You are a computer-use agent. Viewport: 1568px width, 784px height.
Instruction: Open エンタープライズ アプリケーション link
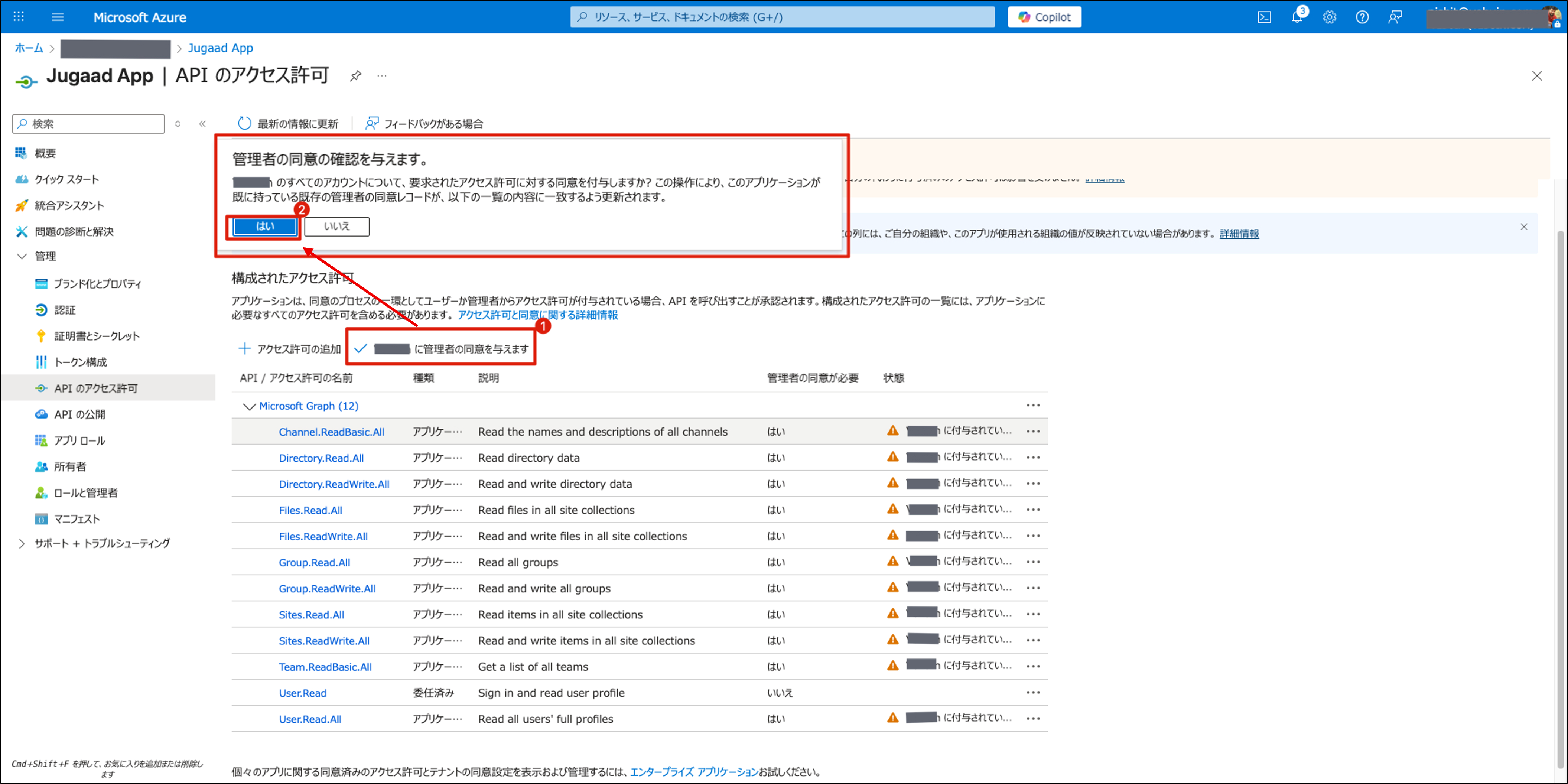point(694,772)
